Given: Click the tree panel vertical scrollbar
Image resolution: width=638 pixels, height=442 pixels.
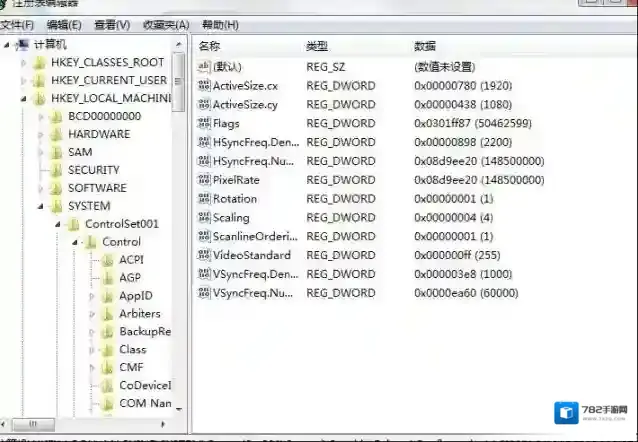Looking at the screenshot, I should coord(179,250).
